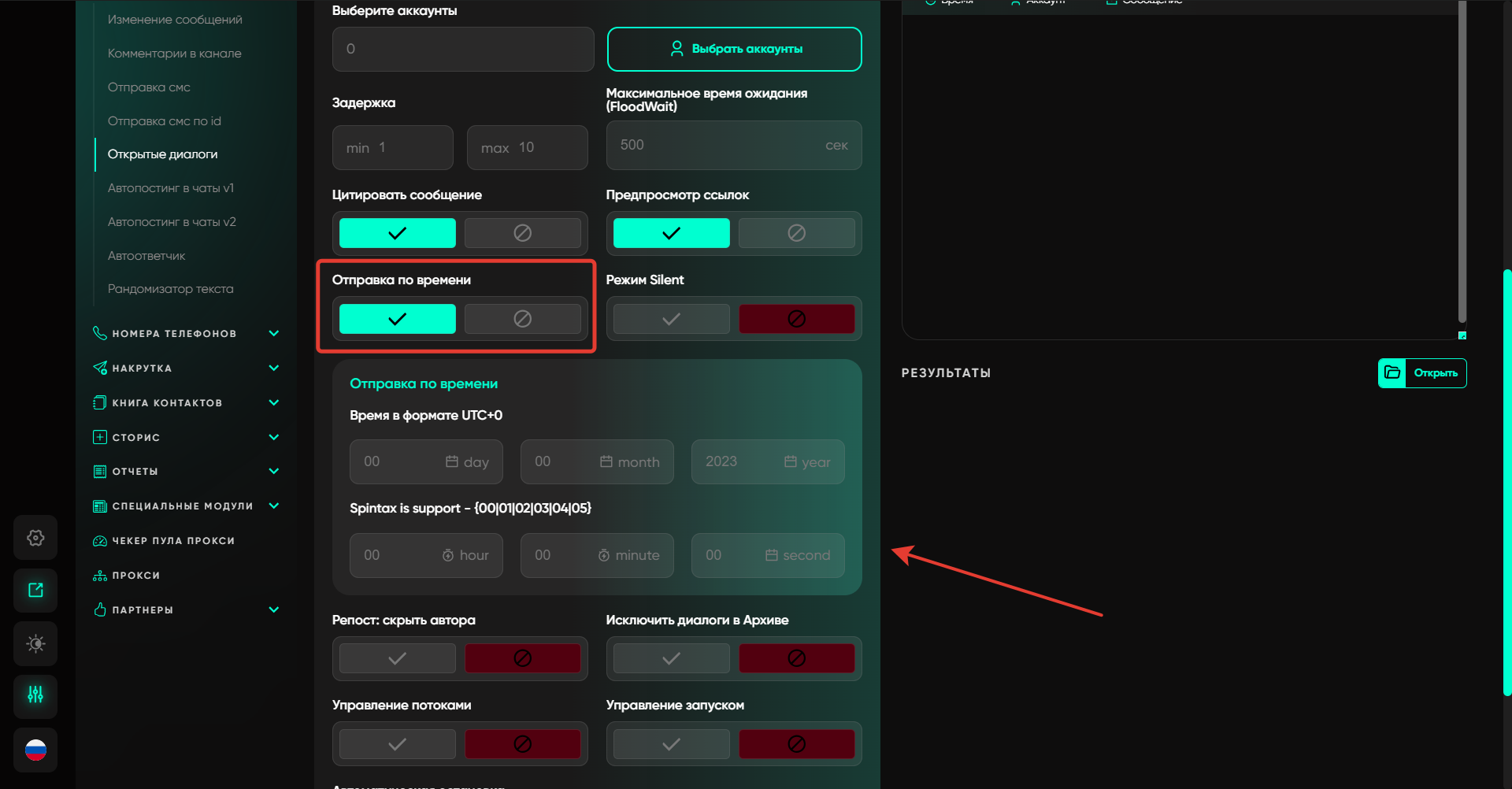Open the settings gear icon in left rail
Screen dimensions: 1512x789
pyautogui.click(x=35, y=538)
